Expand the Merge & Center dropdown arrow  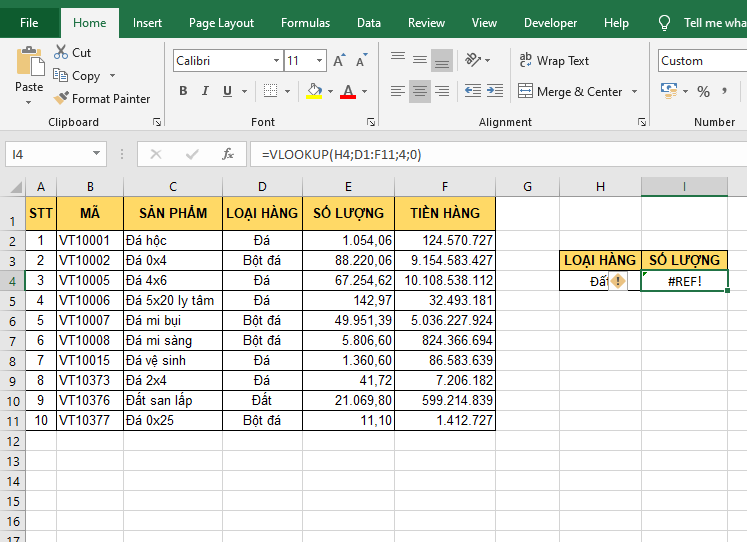pos(633,92)
